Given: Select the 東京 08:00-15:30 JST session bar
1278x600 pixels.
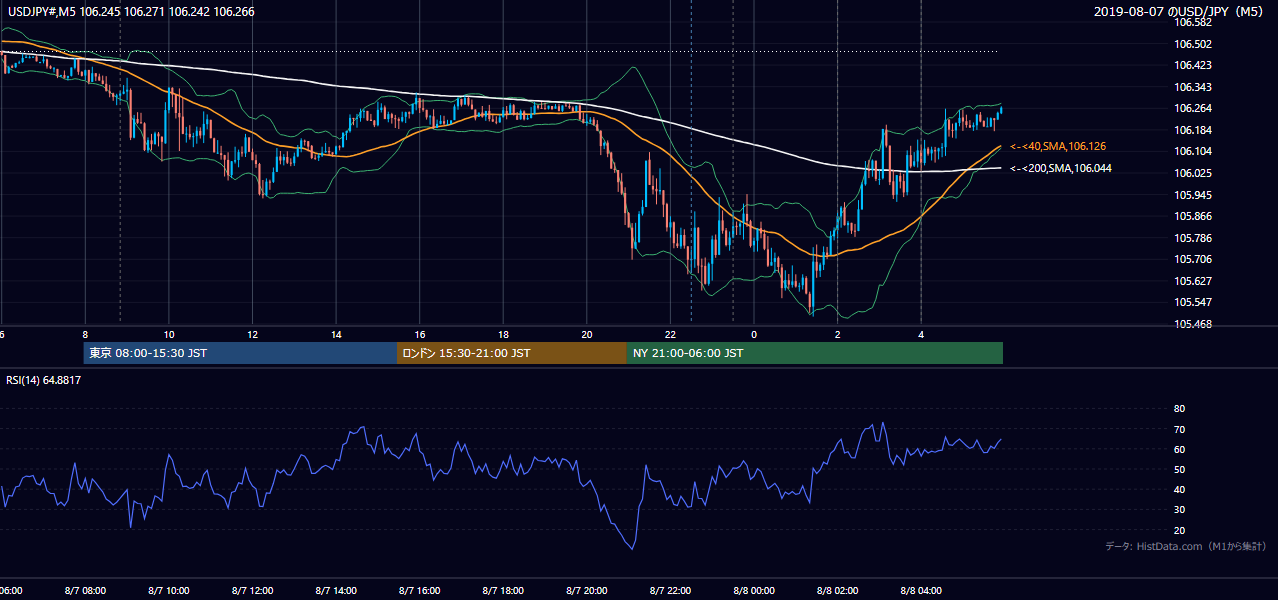Looking at the screenshot, I should tap(240, 353).
